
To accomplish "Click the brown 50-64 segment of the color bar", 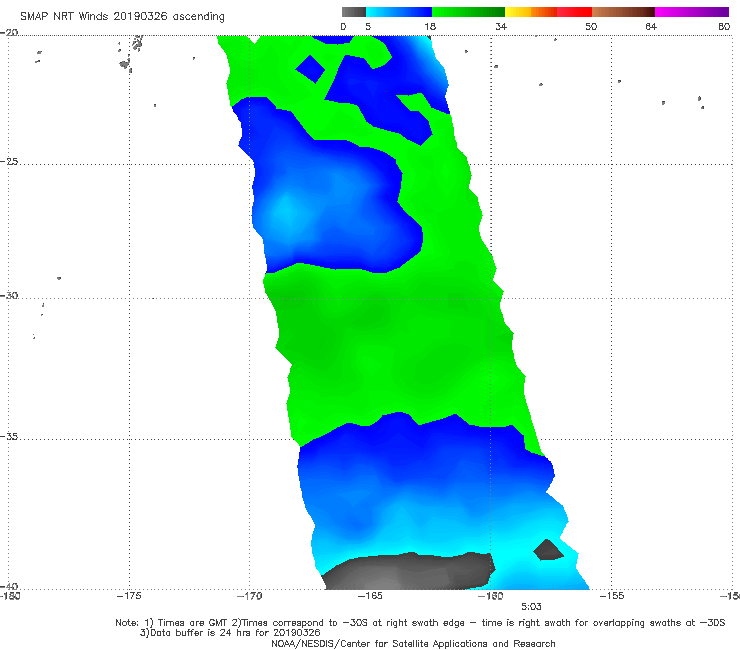I will point(623,12).
